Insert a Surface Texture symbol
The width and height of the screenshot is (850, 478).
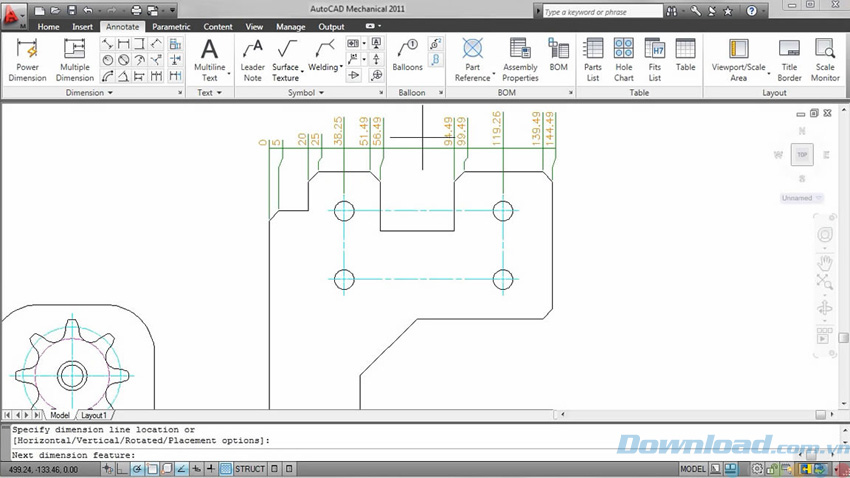coord(286,60)
